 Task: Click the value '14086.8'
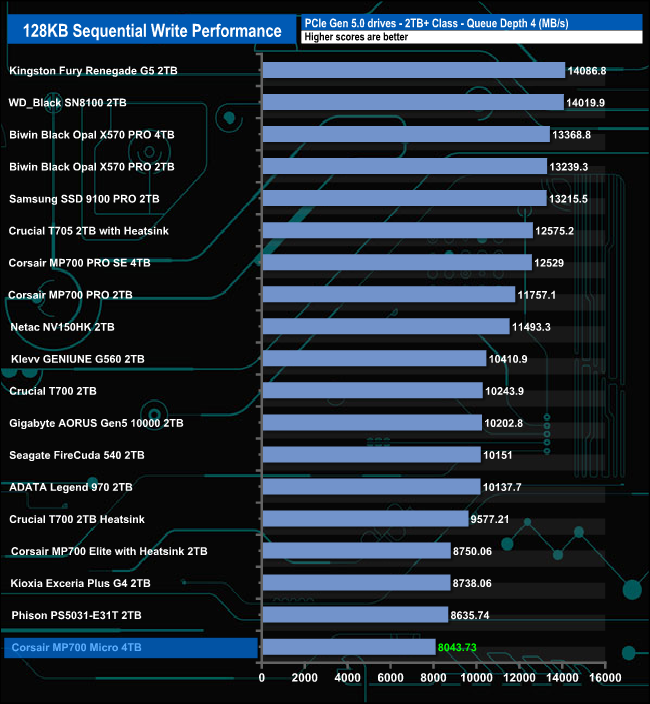(x=587, y=70)
